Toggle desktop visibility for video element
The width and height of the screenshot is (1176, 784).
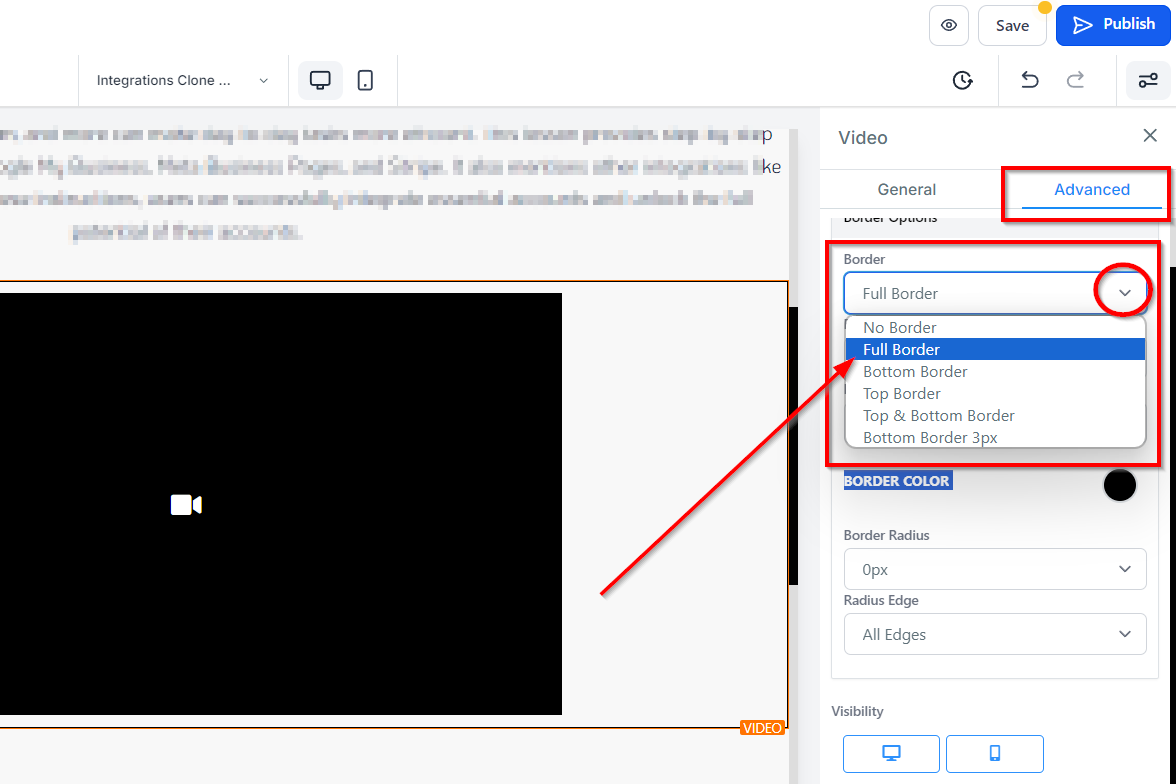tap(891, 753)
